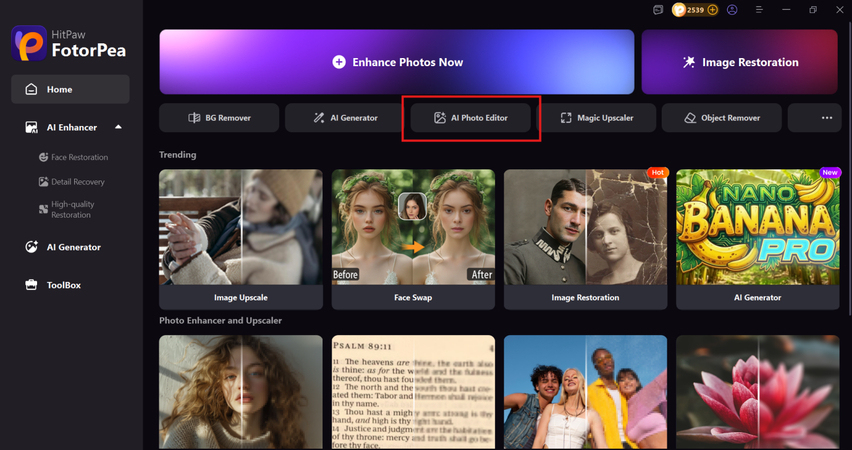
Task: Click the Trending section heading
Action: [x=178, y=155]
